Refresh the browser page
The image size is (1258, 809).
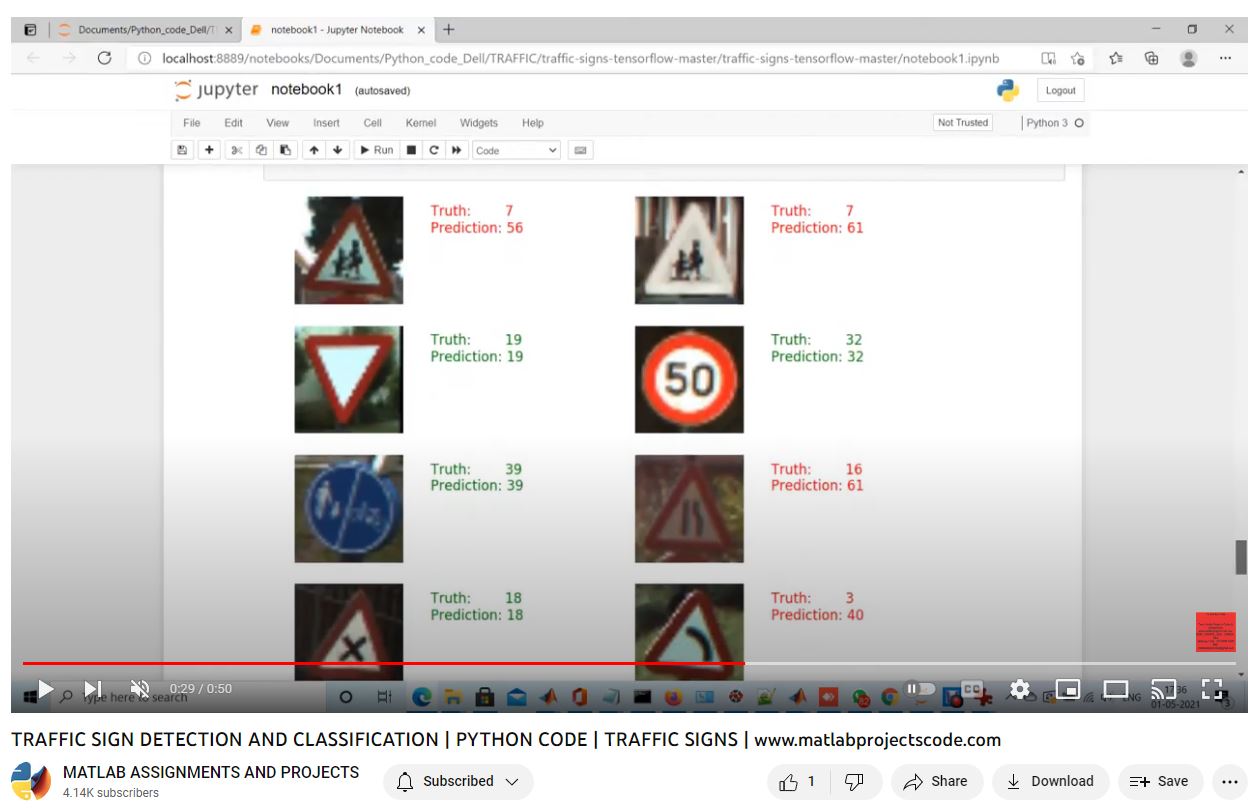point(104,58)
